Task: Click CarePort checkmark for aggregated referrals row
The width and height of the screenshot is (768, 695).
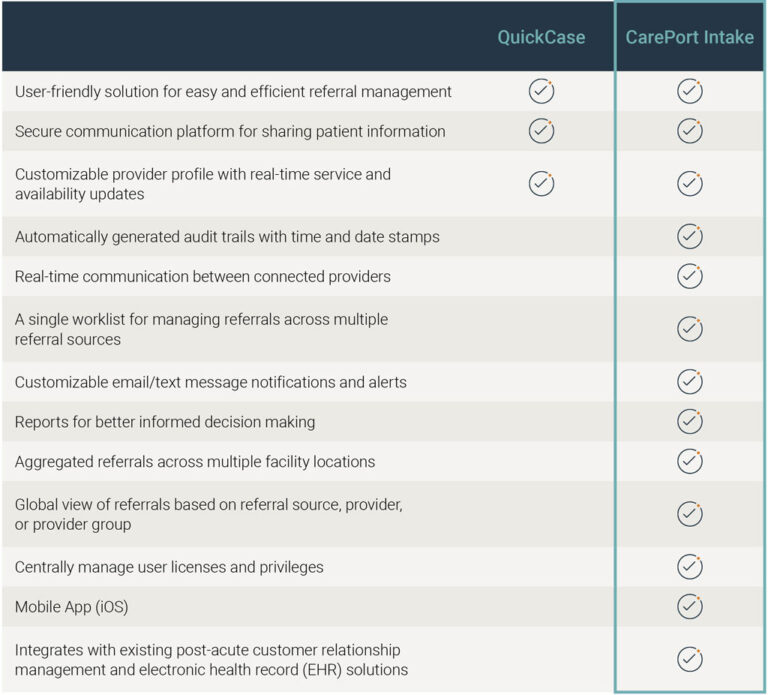Action: [x=690, y=461]
